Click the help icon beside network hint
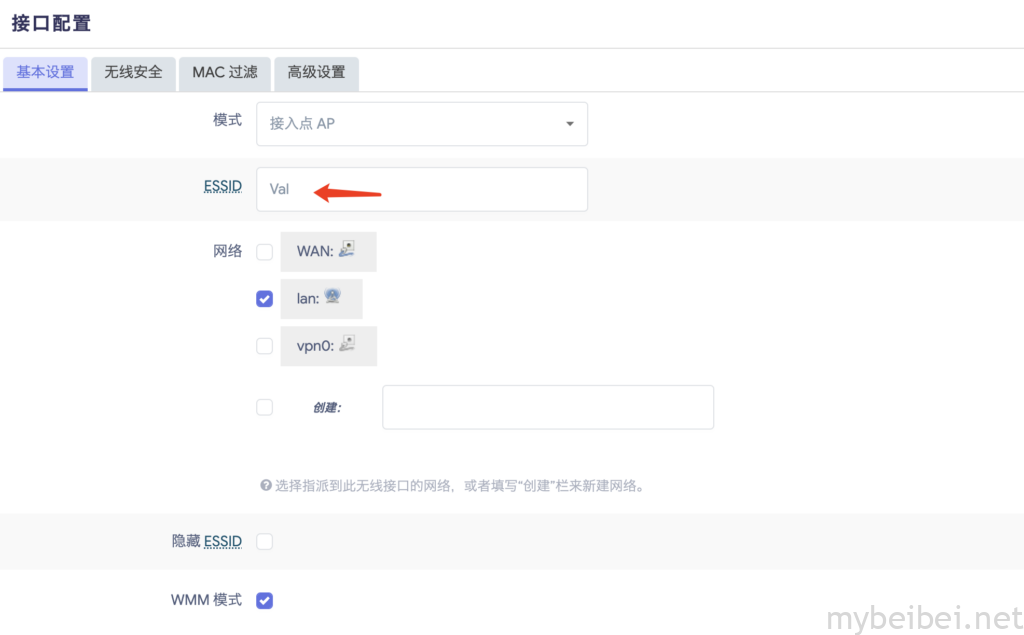 [x=266, y=485]
